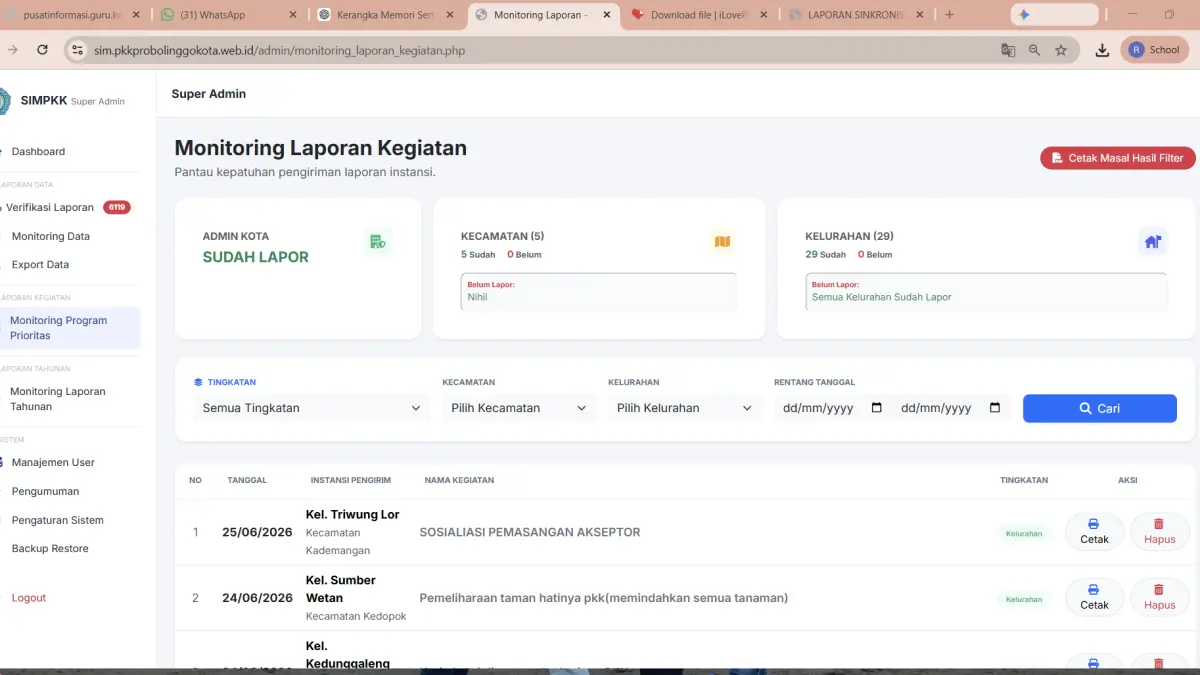Click the SIMPKK logo title

[x=42, y=100]
